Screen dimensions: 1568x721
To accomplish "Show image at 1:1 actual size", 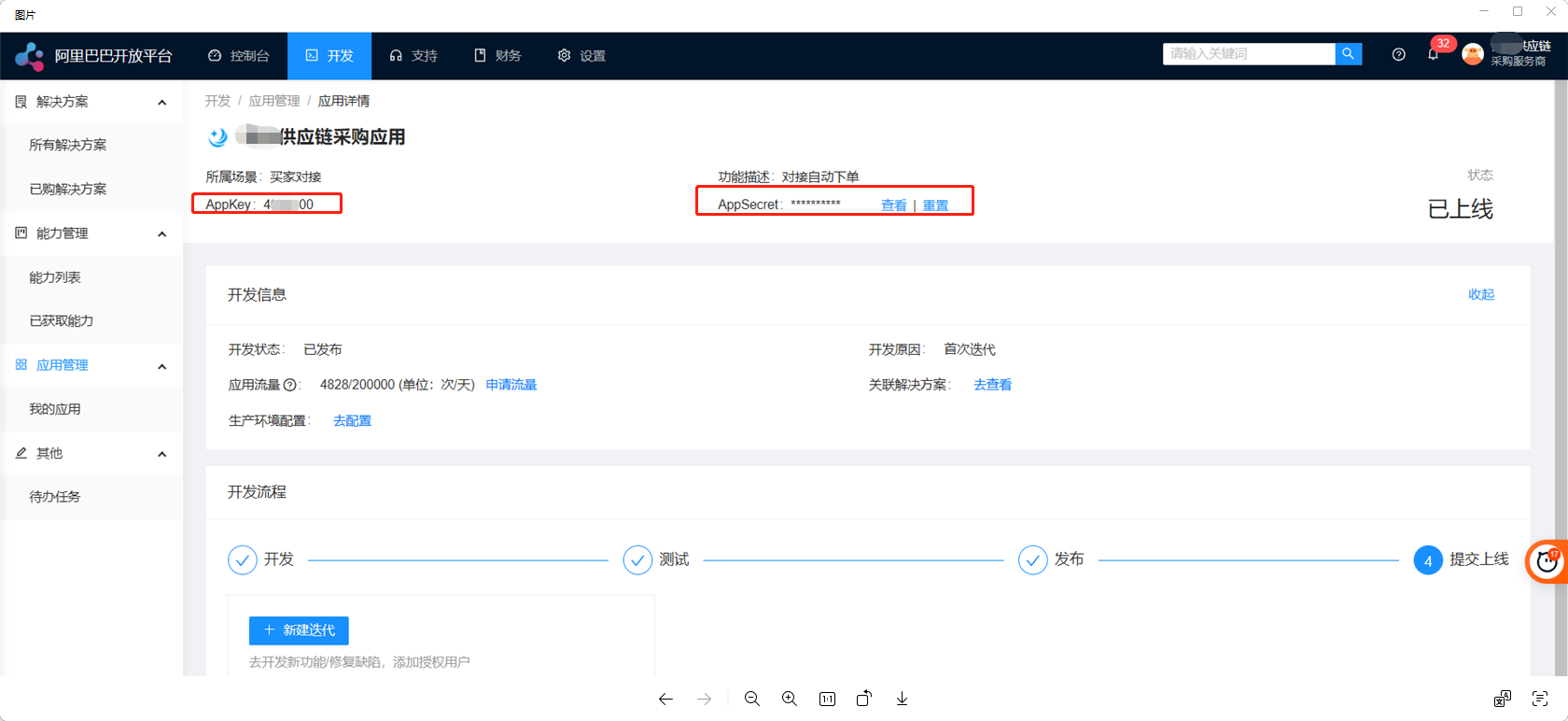I will (x=827, y=699).
